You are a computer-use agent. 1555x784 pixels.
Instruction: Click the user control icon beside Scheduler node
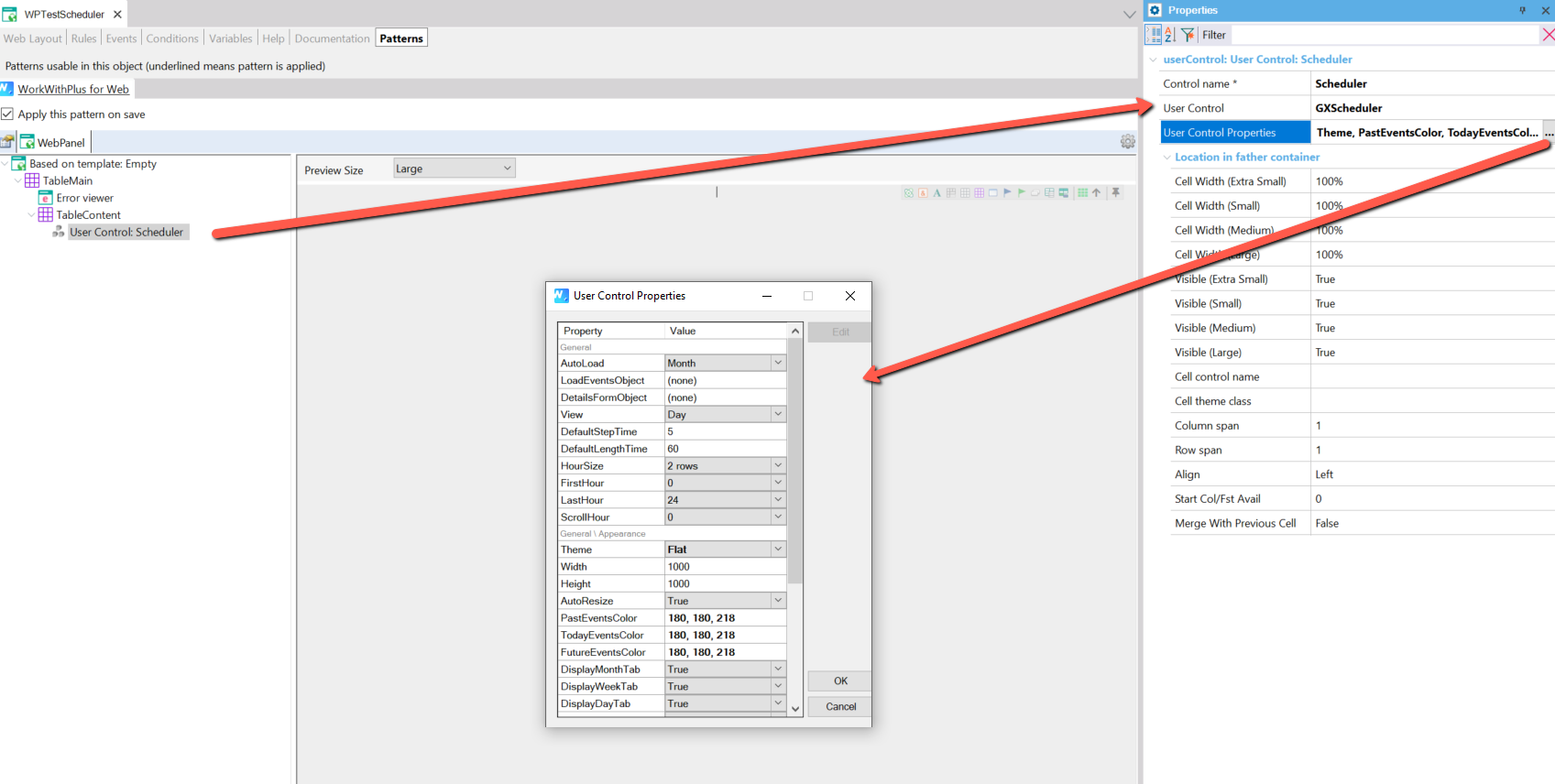pos(59,232)
